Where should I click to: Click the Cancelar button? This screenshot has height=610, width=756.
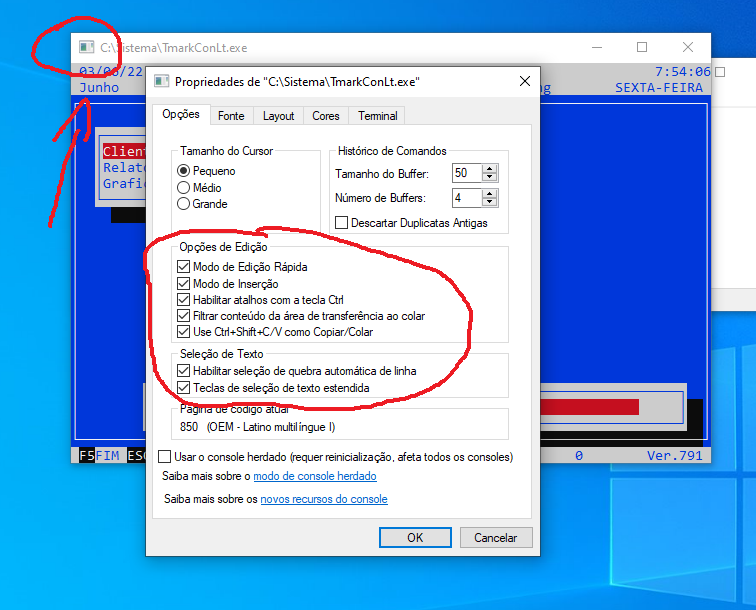tap(496, 537)
